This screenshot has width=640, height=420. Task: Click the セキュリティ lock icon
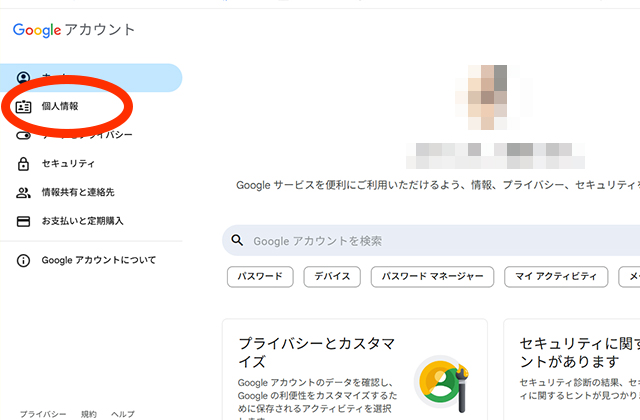(23, 164)
